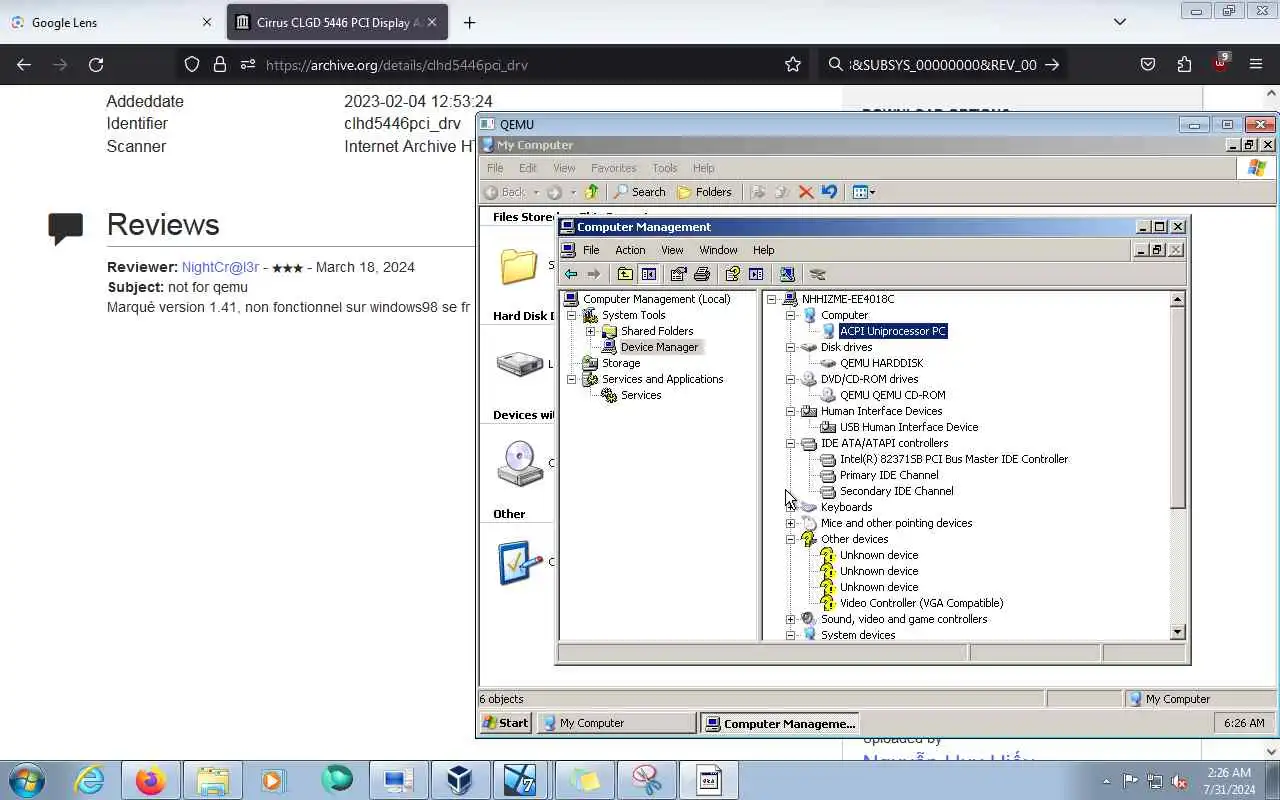Open Firefox hamburger application menu
1280x800 pixels.
pyautogui.click(x=1256, y=65)
